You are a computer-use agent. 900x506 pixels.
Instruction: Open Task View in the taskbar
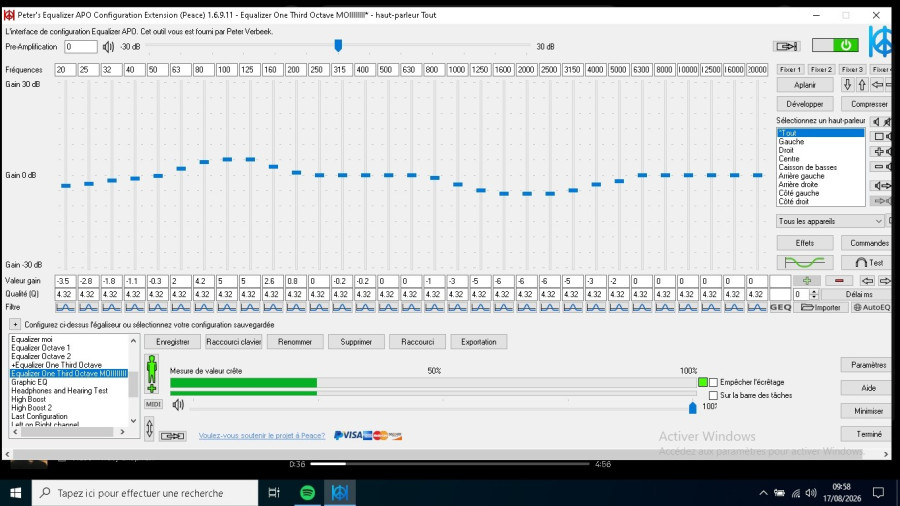274,492
